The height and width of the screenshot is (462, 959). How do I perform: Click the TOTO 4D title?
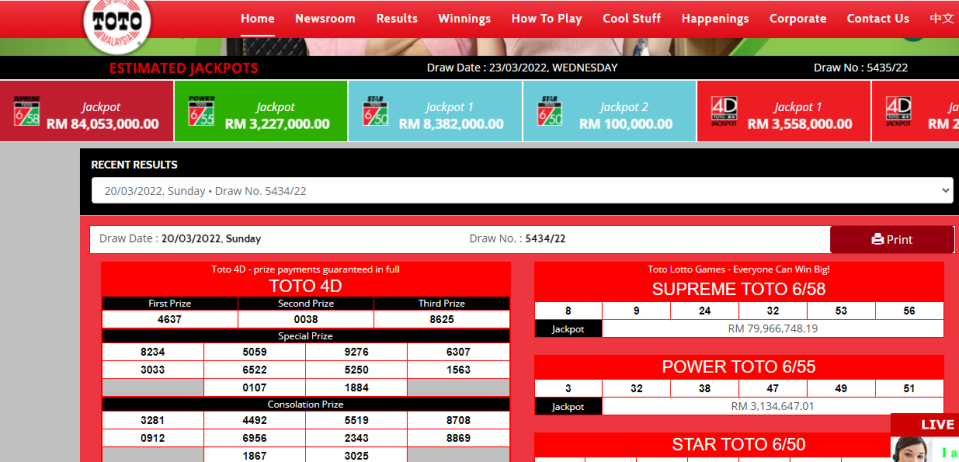(x=306, y=286)
